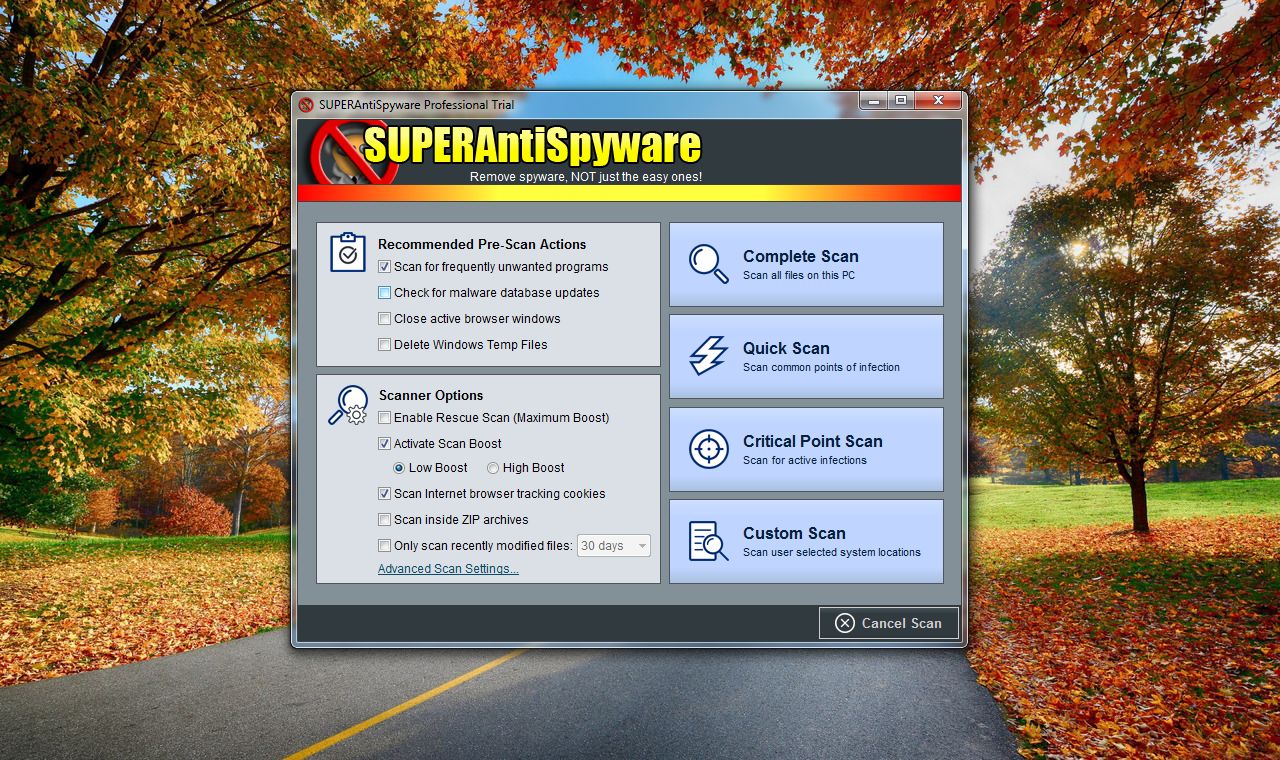Image resolution: width=1280 pixels, height=760 pixels.
Task: Click the Cancel Scan X circle icon
Action: click(845, 623)
